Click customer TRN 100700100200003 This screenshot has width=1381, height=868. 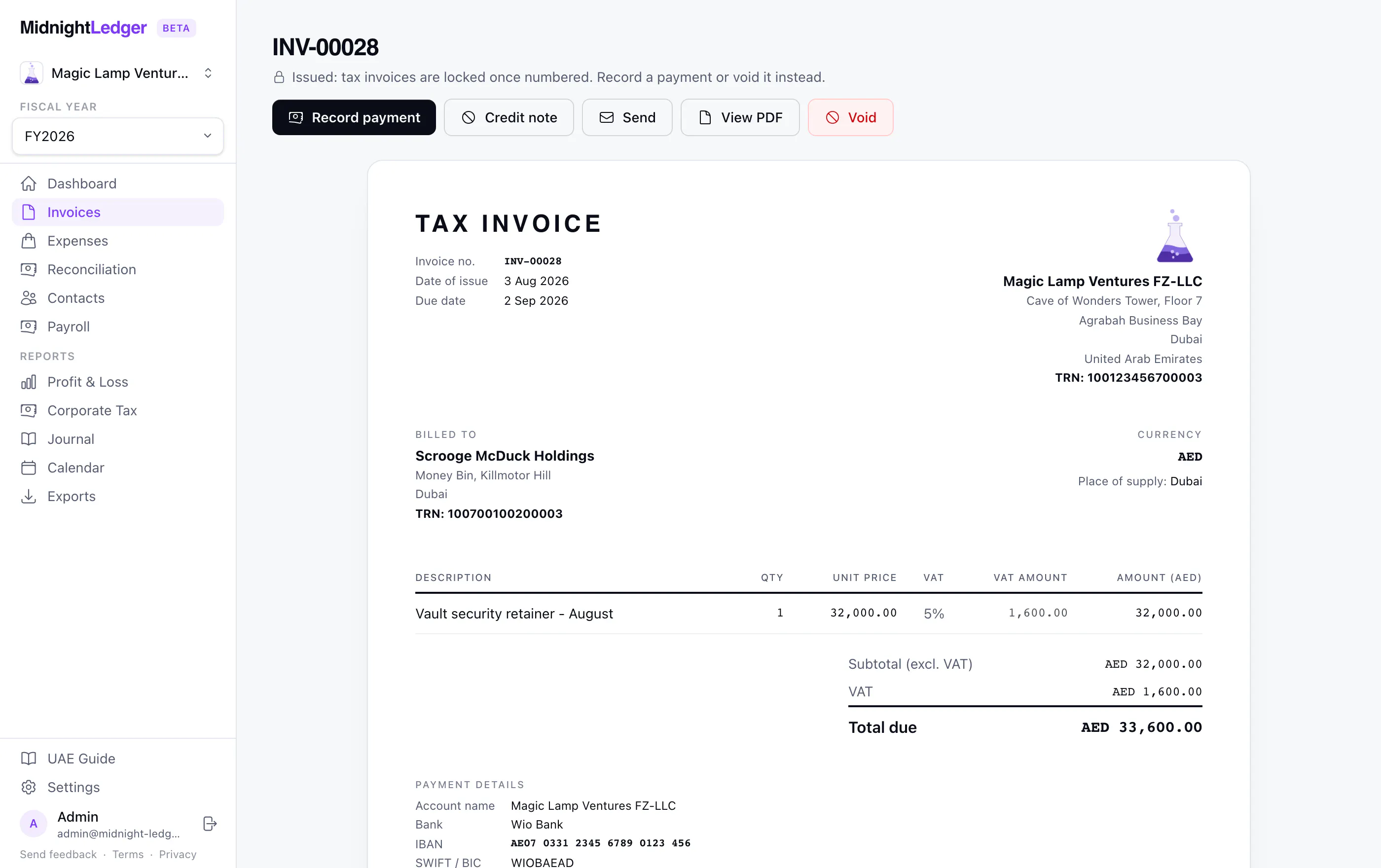[x=489, y=514]
